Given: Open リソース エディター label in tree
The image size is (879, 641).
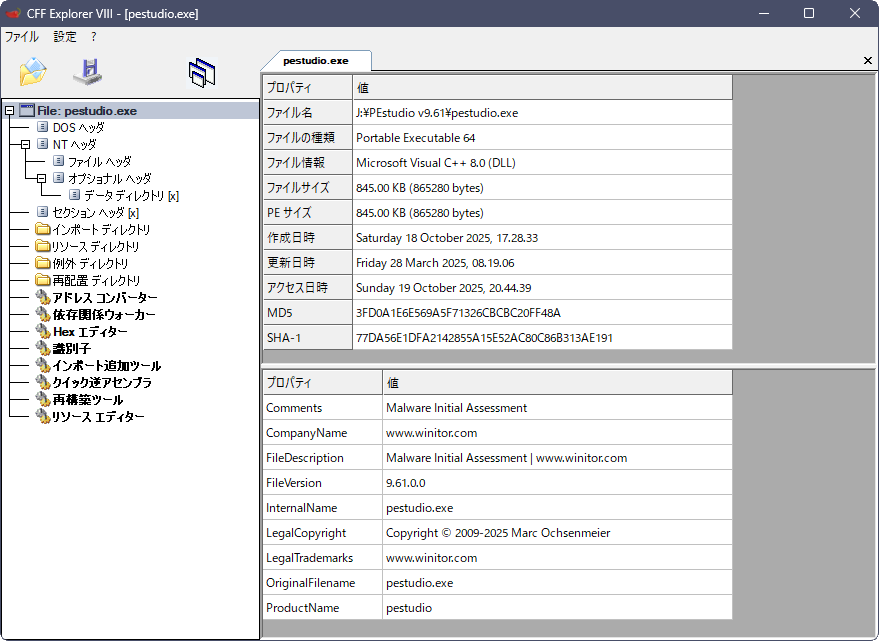Looking at the screenshot, I should pyautogui.click(x=99, y=417).
